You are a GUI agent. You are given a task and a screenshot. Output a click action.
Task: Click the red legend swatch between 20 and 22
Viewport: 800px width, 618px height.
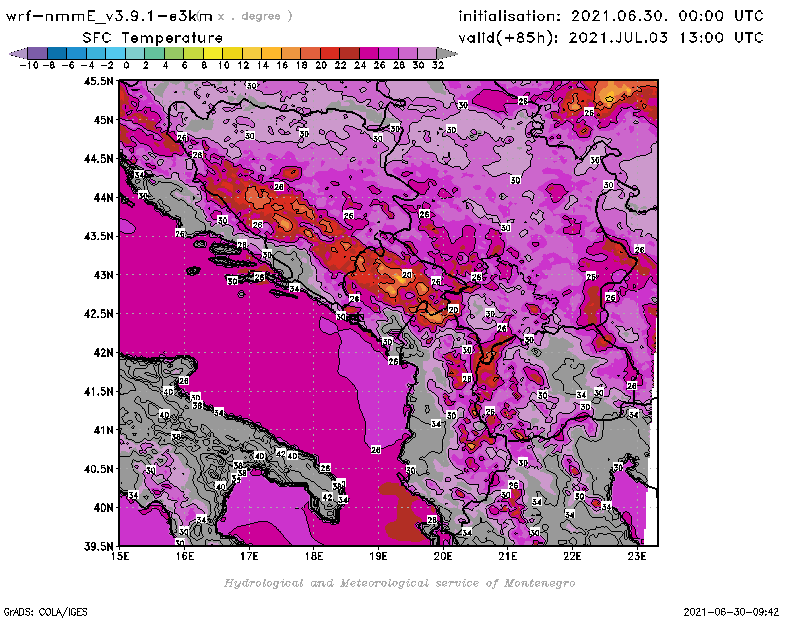click(330, 53)
